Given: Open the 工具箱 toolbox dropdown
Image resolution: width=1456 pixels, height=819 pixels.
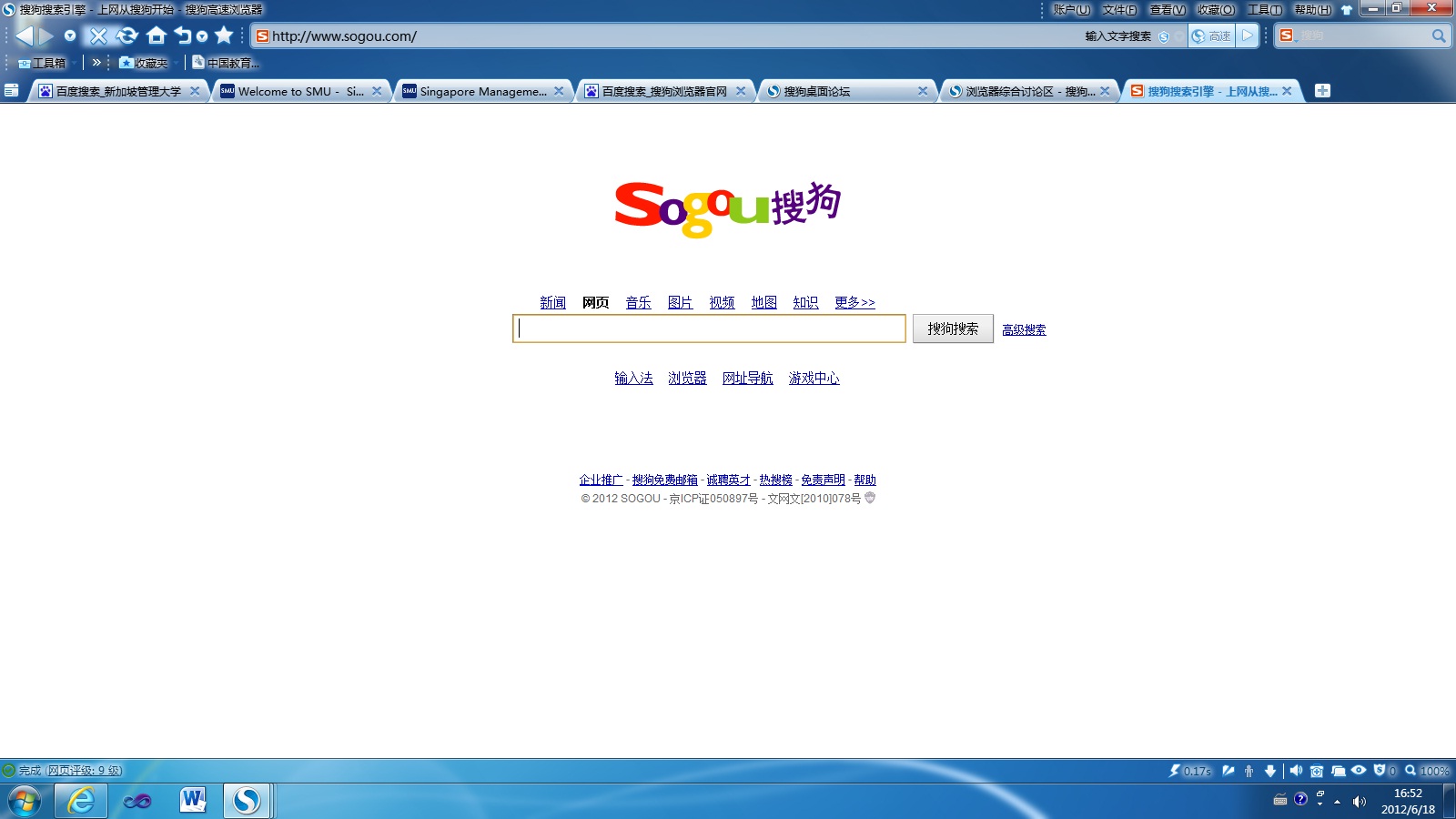Looking at the screenshot, I should coord(45,63).
